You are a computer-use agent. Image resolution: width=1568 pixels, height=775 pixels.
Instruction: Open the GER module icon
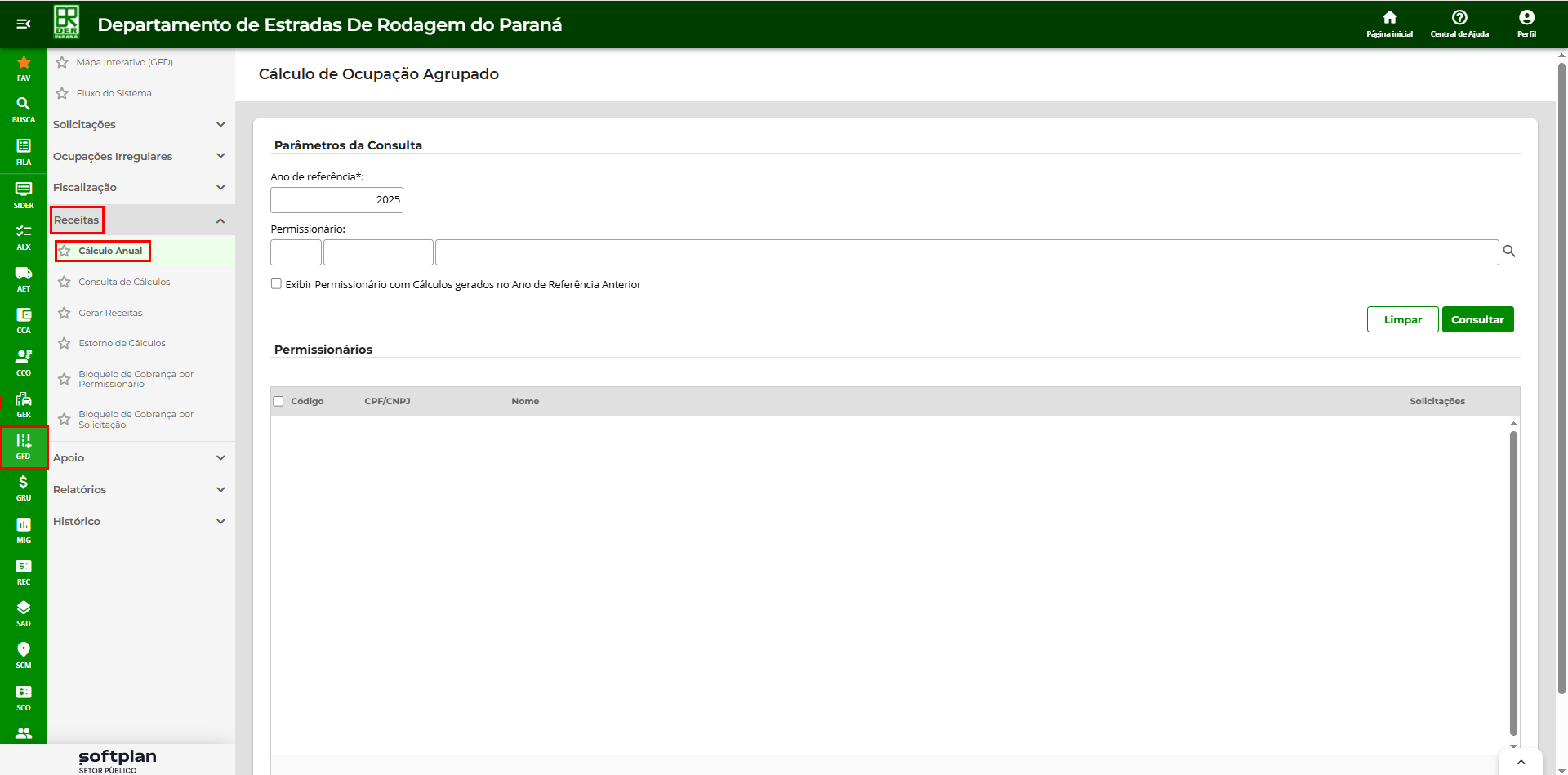pyautogui.click(x=24, y=404)
